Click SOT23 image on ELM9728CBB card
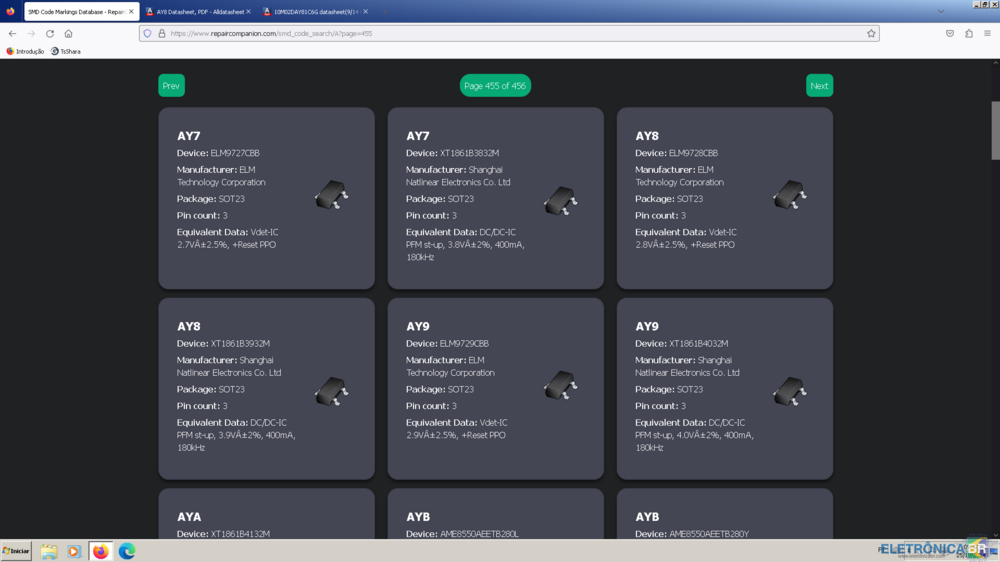 pyautogui.click(x=790, y=195)
